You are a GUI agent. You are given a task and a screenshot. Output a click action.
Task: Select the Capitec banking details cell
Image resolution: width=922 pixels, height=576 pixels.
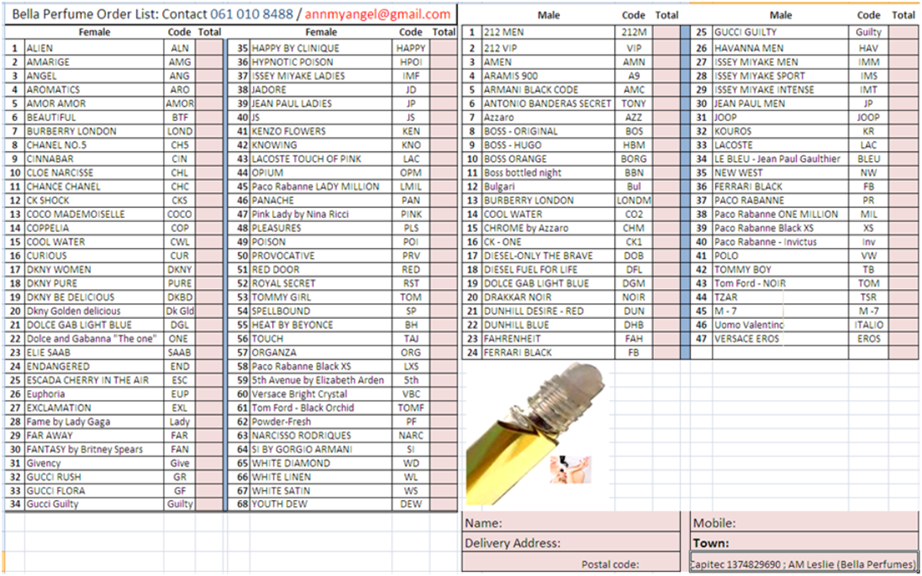(x=805, y=562)
